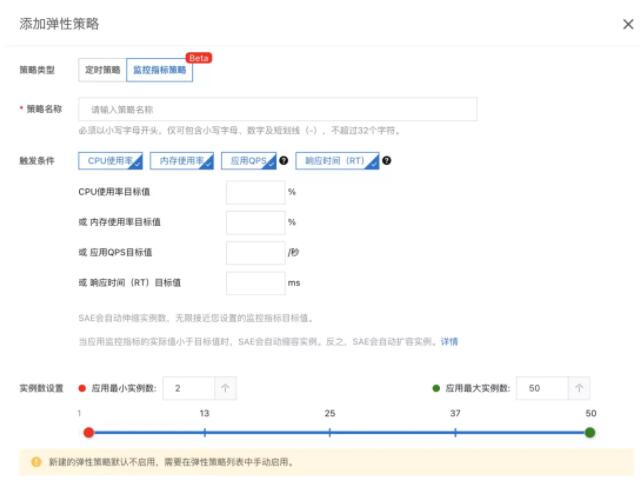Viewport: 643px width, 487px height.
Task: Click the minimum instances up-arrow stepper
Action: pyautogui.click(x=225, y=388)
